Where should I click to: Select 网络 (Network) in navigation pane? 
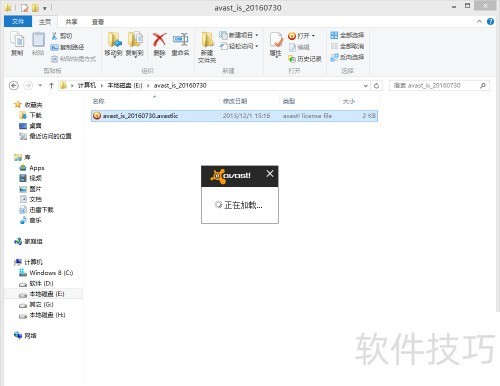(30, 336)
